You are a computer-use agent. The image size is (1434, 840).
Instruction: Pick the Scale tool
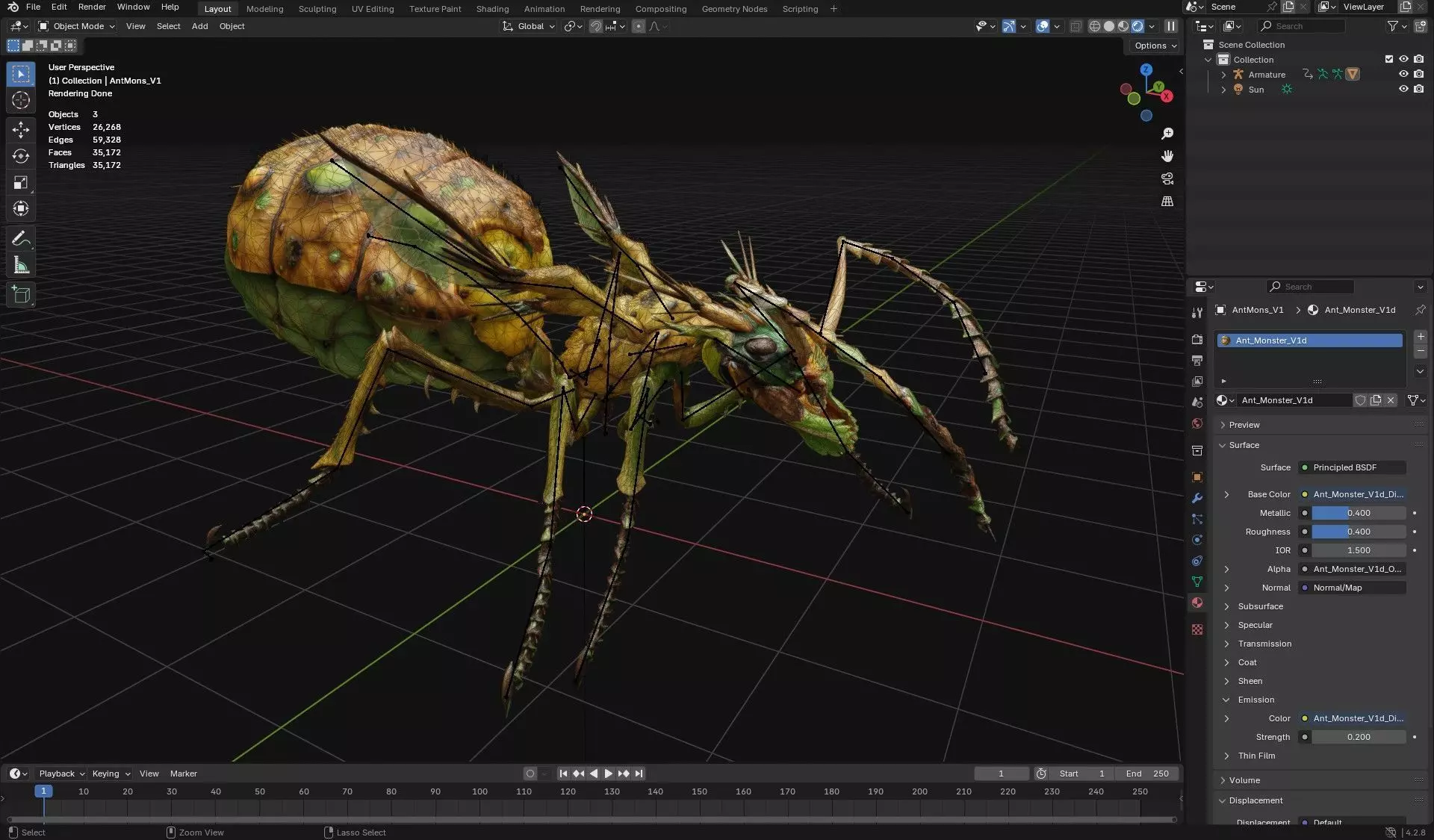(x=21, y=182)
